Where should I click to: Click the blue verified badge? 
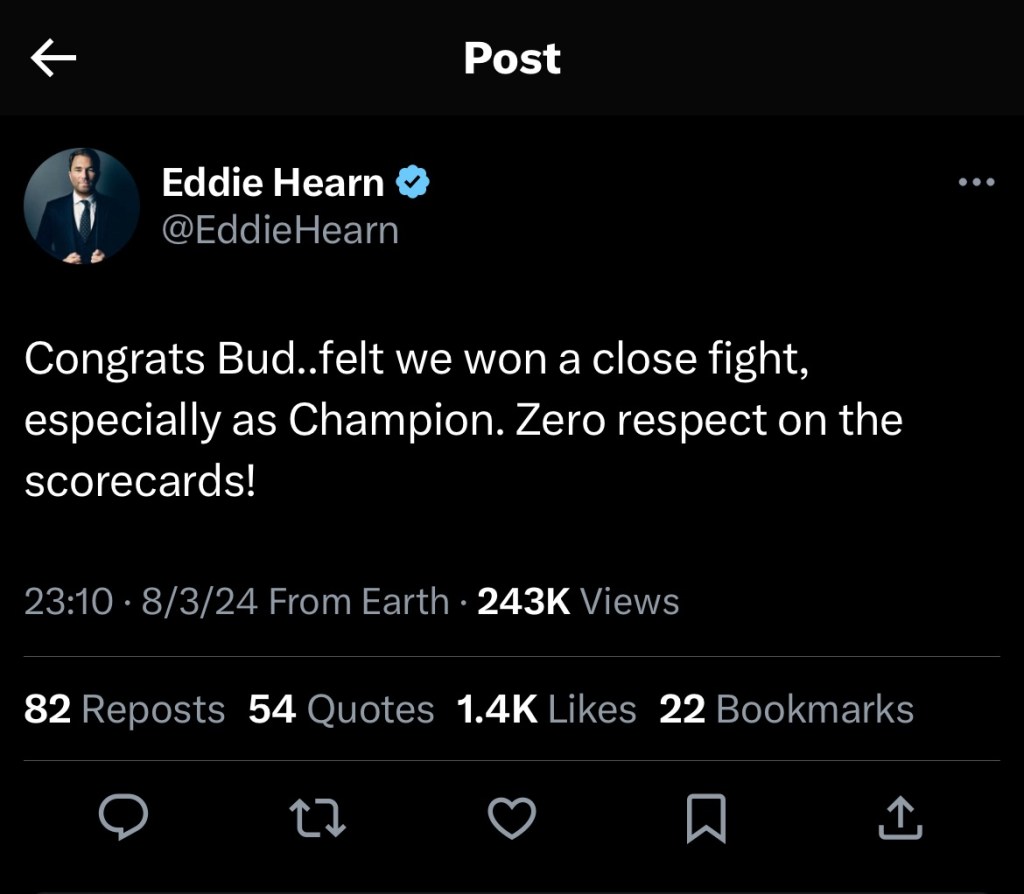414,183
